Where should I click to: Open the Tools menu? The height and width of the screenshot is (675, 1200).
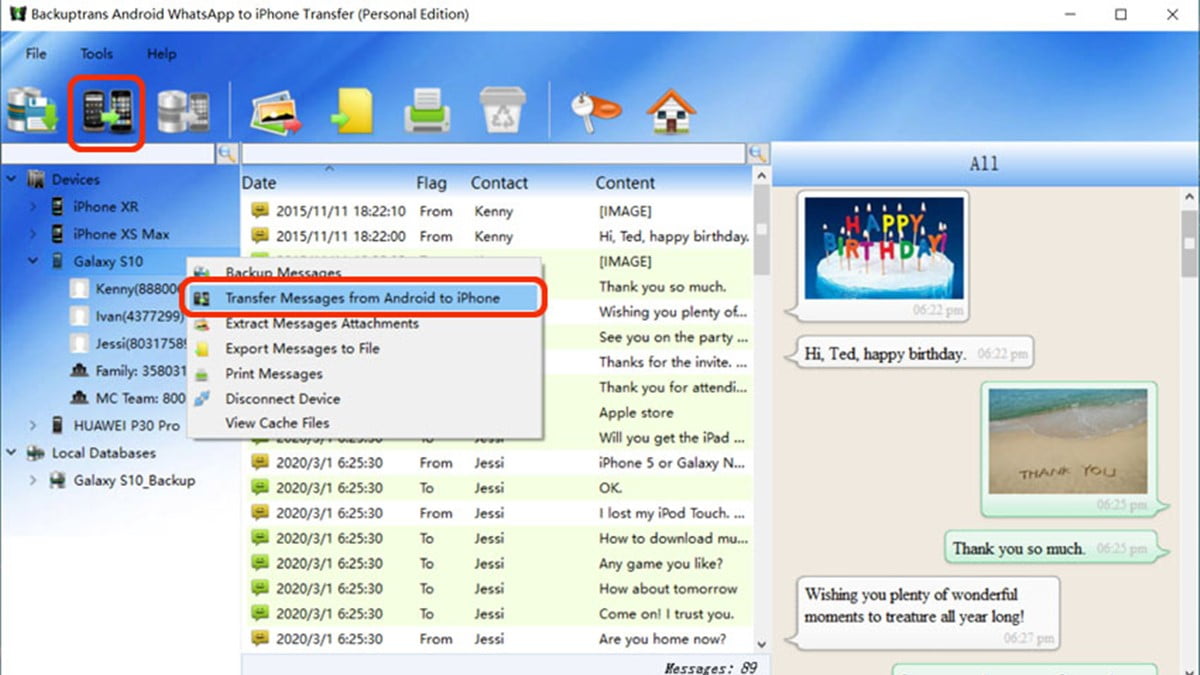coord(97,54)
